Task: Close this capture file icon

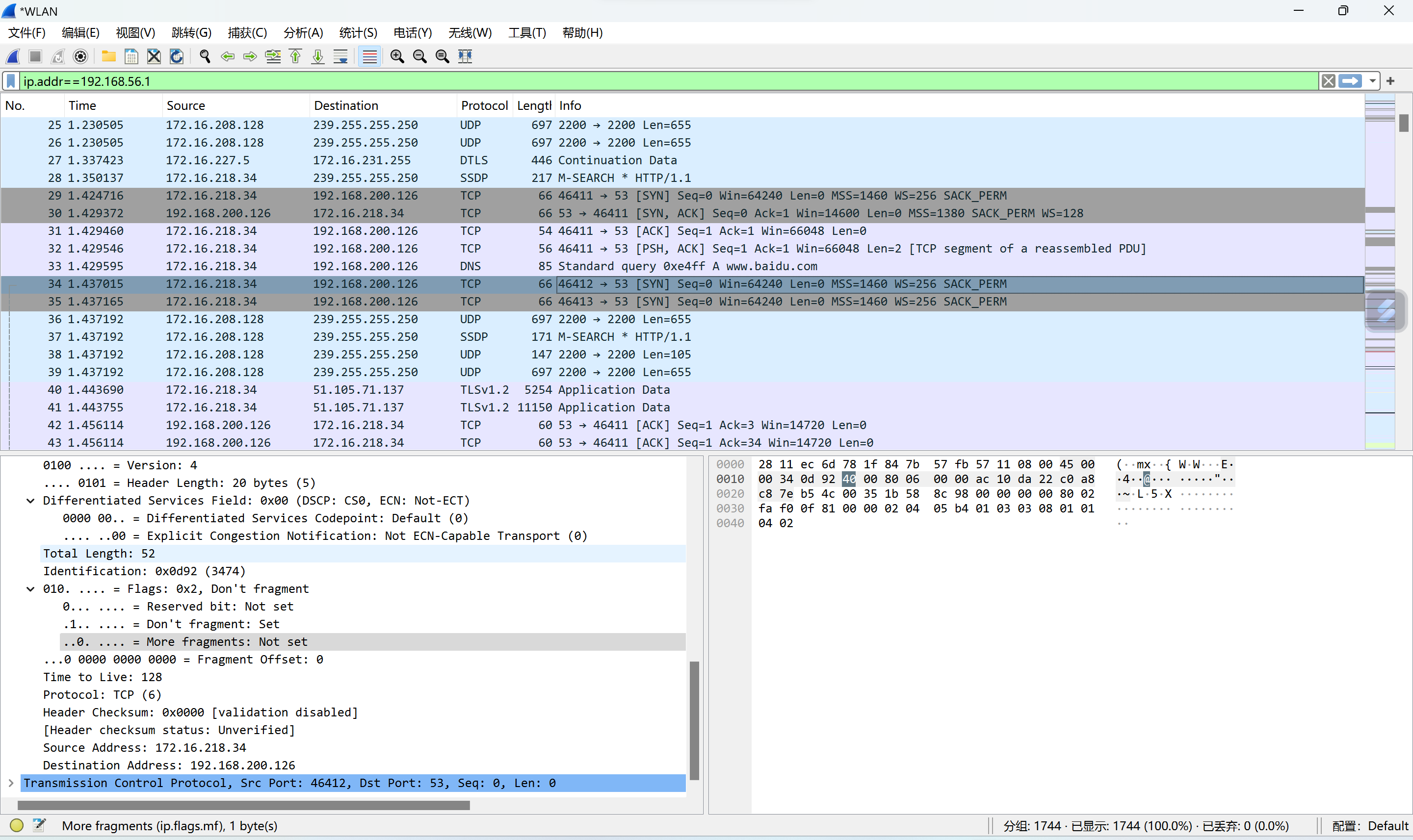Action: coord(154,56)
